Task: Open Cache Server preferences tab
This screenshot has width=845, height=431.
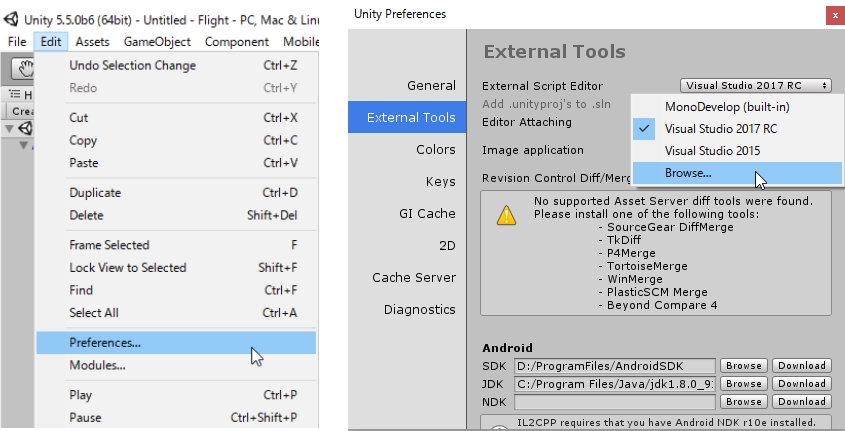Action: pyautogui.click(x=407, y=277)
